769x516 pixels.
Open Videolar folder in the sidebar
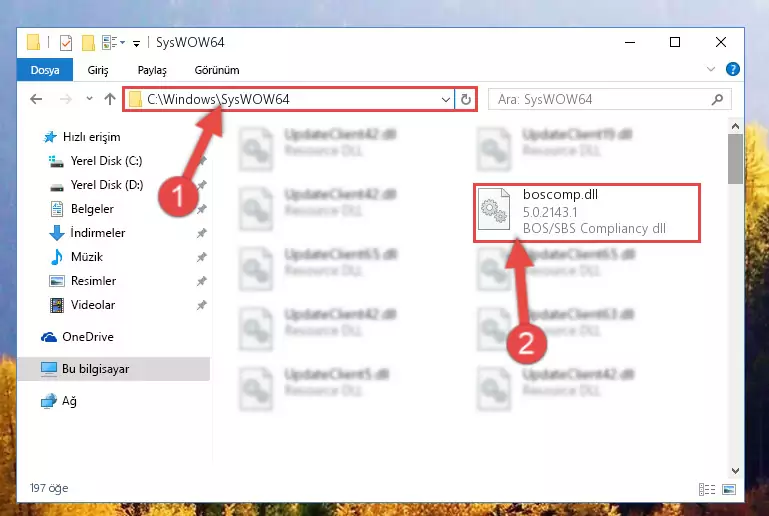93,305
